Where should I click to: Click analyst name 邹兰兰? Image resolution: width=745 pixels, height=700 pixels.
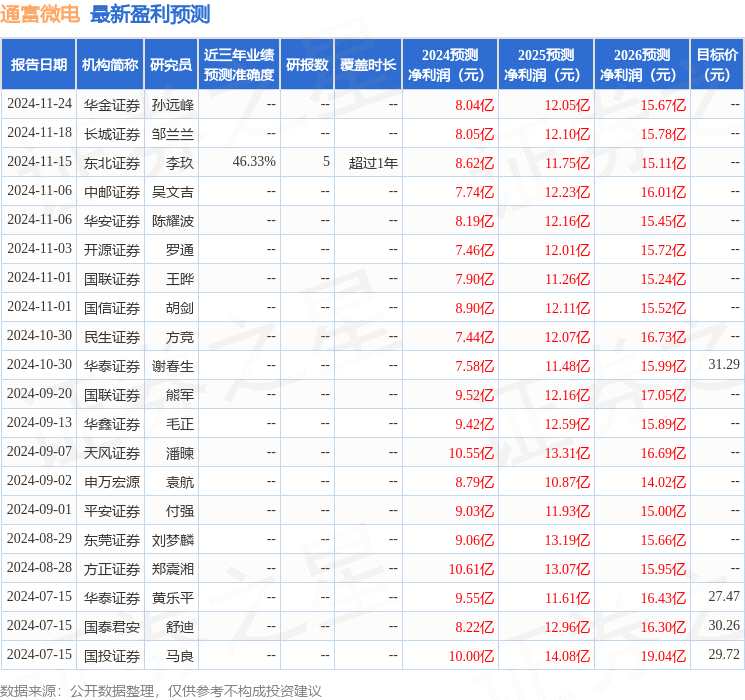[x=172, y=134]
